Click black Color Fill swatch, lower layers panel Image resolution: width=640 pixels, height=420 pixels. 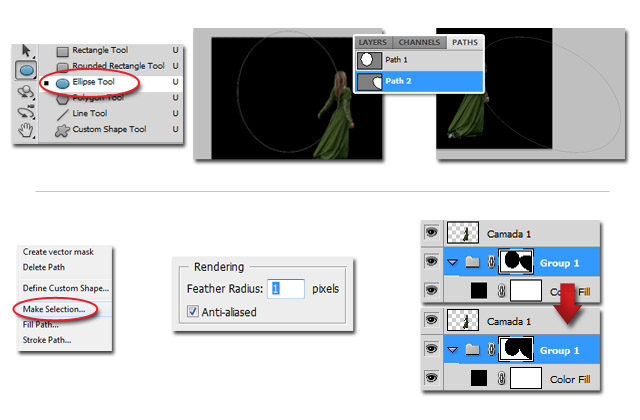pos(479,378)
